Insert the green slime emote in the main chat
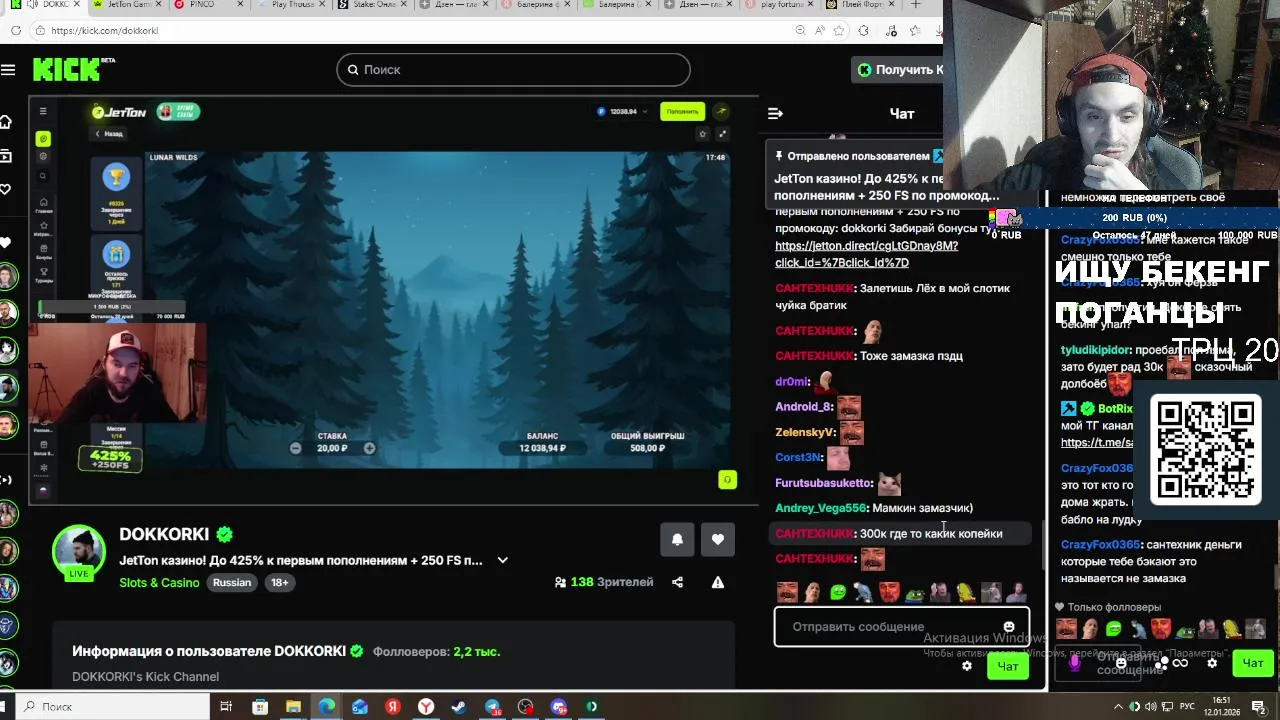Viewport: 1280px width, 720px height. [x=838, y=593]
